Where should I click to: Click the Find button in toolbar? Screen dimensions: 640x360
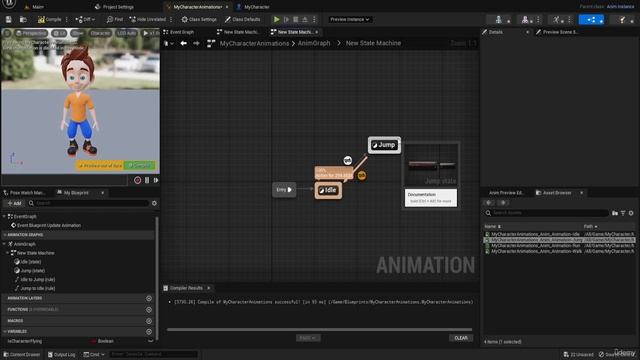pos(115,19)
